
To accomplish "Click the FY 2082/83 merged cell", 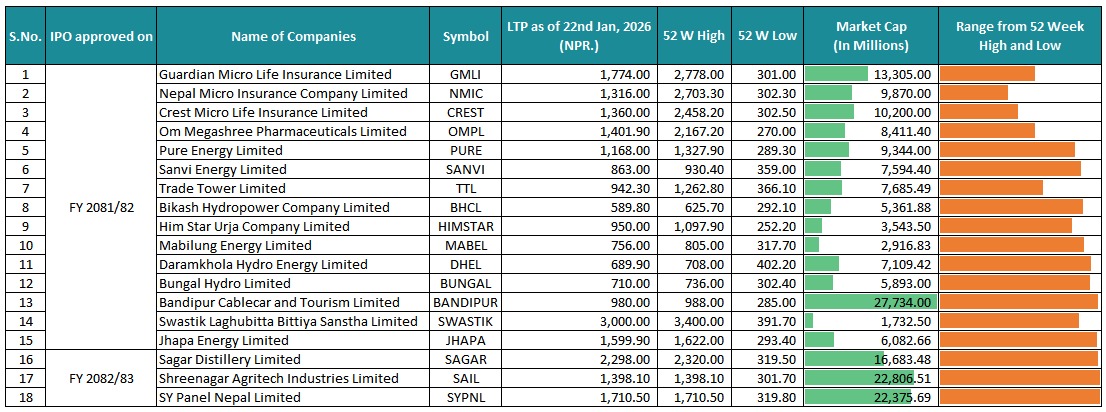I will click(103, 378).
